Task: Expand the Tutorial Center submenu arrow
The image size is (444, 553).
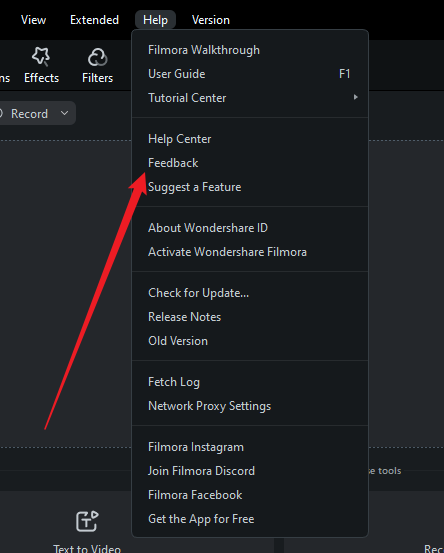Action: 355,97
